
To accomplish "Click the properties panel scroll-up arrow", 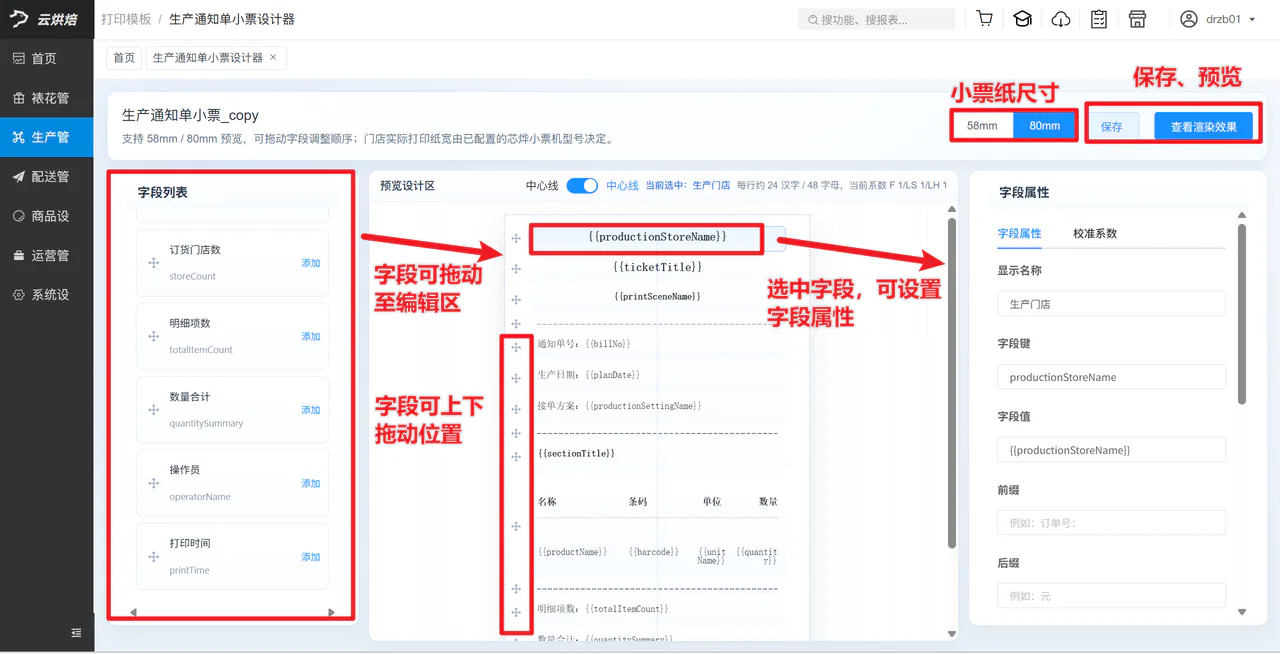I will [x=1242, y=215].
